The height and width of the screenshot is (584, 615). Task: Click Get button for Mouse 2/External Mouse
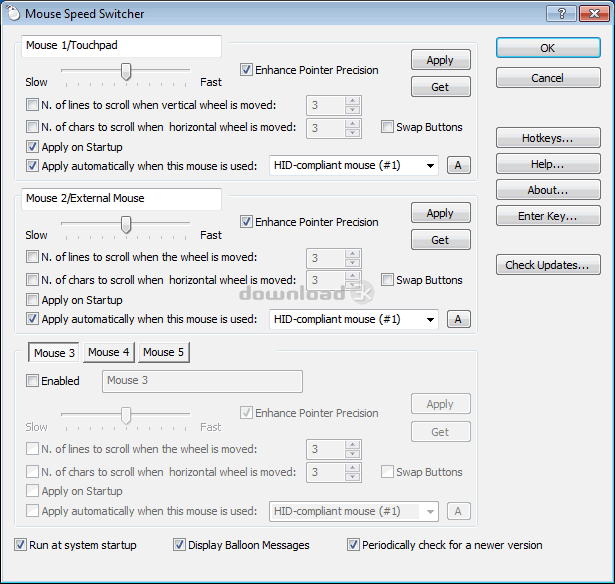[x=441, y=240]
